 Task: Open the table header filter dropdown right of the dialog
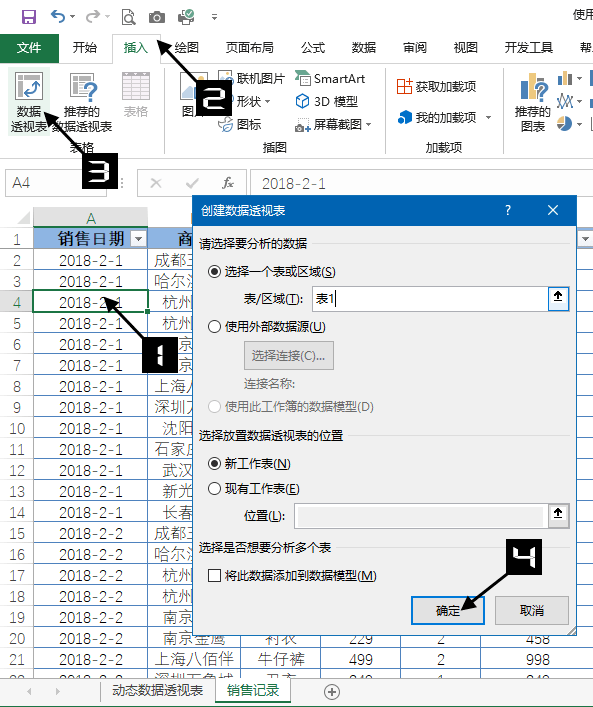585,239
